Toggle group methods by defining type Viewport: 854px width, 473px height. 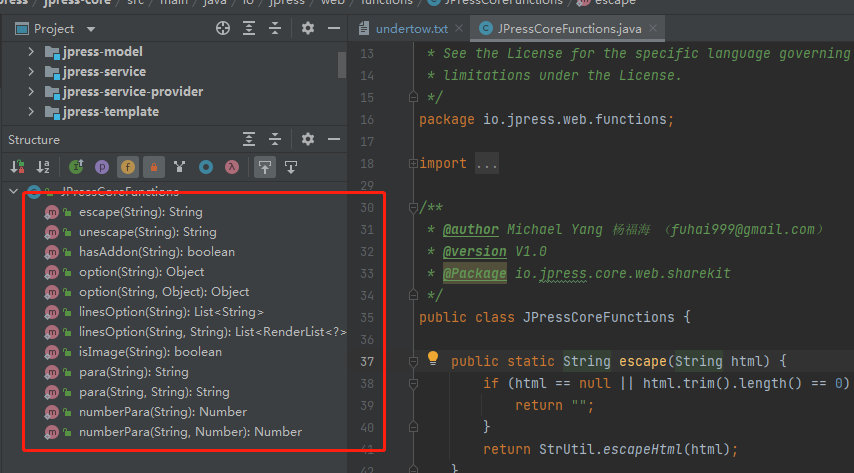179,167
